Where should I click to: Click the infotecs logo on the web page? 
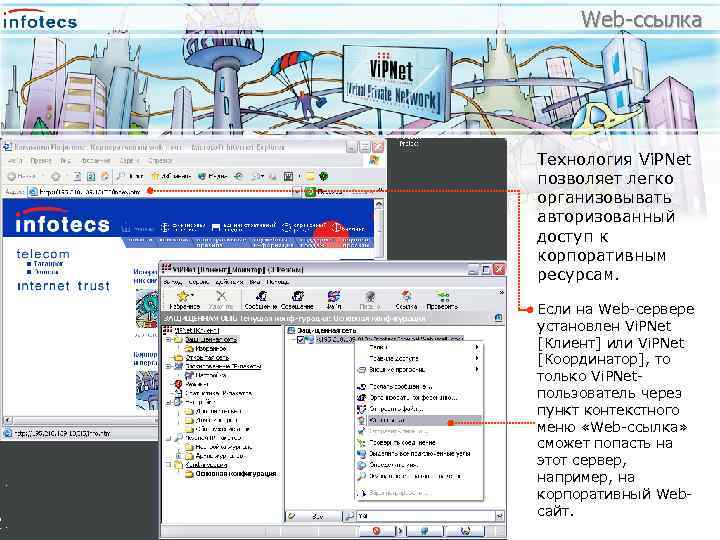coord(62,220)
